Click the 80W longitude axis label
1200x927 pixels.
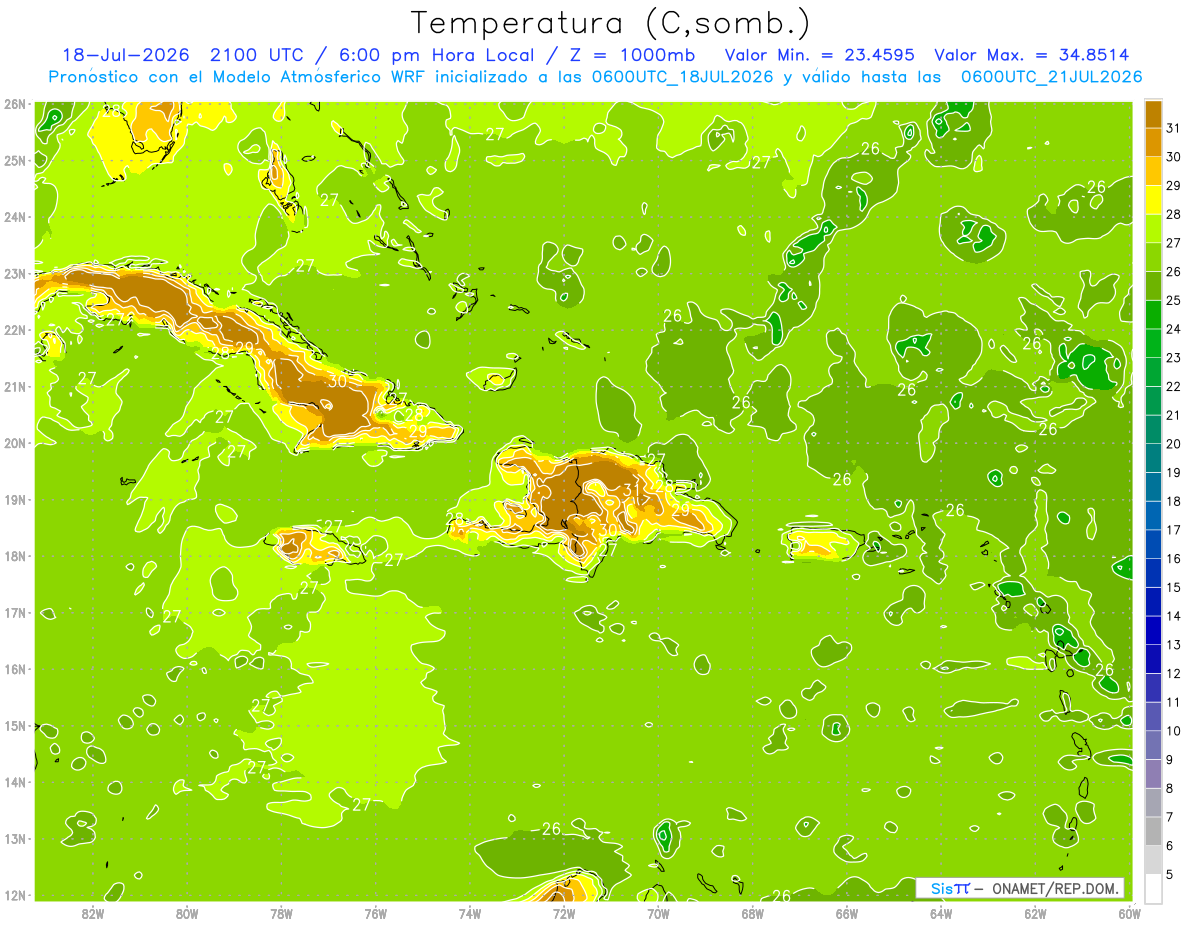click(186, 914)
